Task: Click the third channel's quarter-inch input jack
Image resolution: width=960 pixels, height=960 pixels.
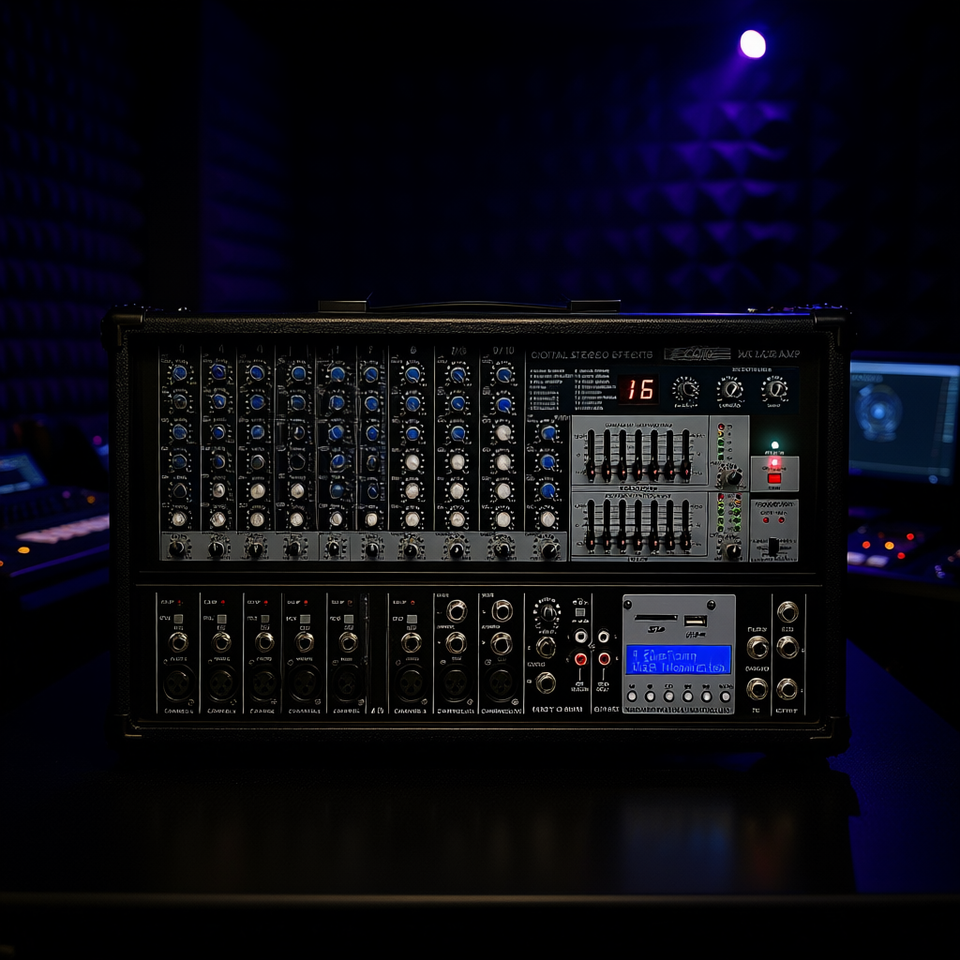Action: (x=264, y=642)
